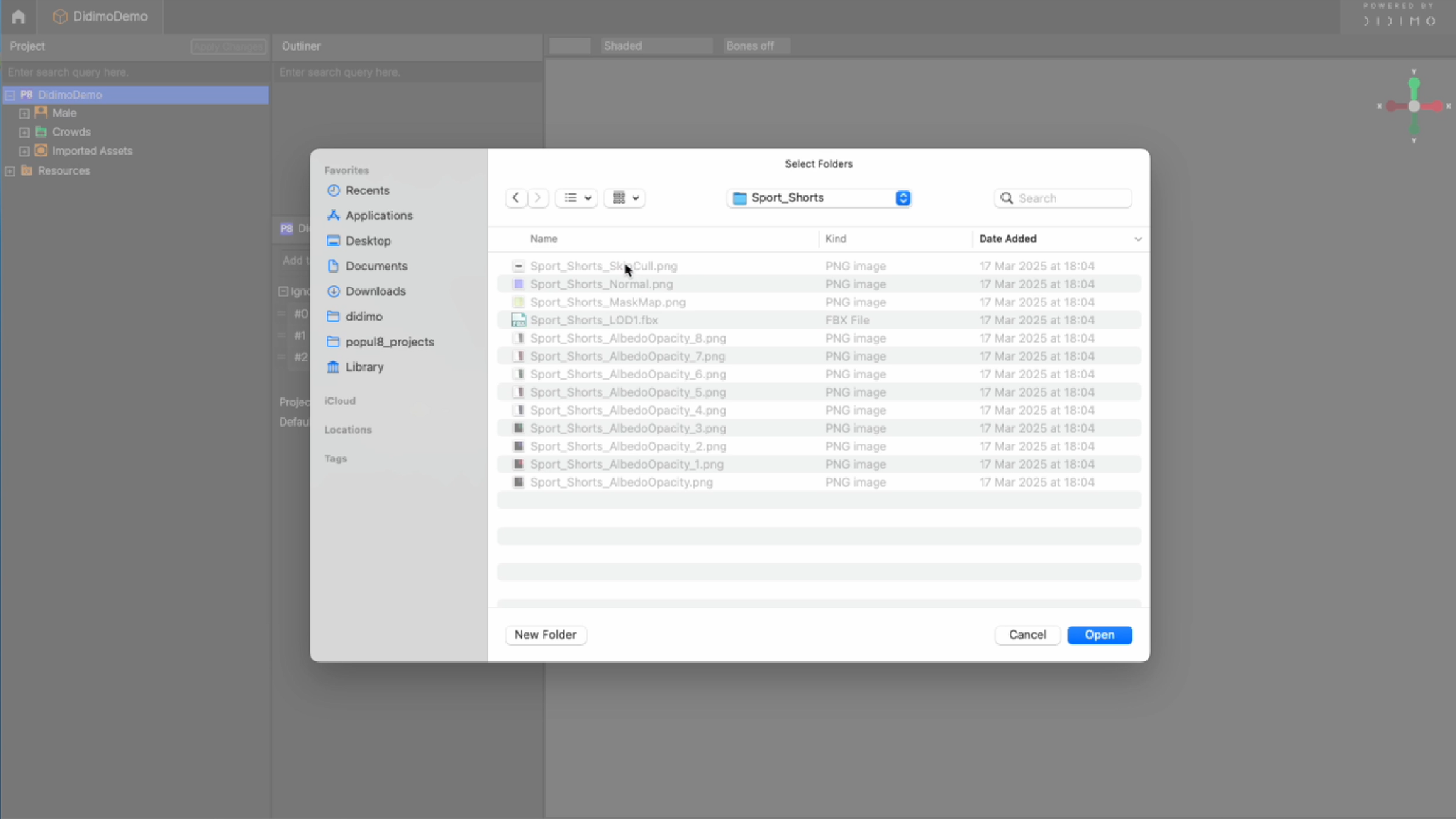The height and width of the screenshot is (819, 1456).
Task: Select Sport_Shorts_LOD1.fbx file row
Action: (x=819, y=320)
